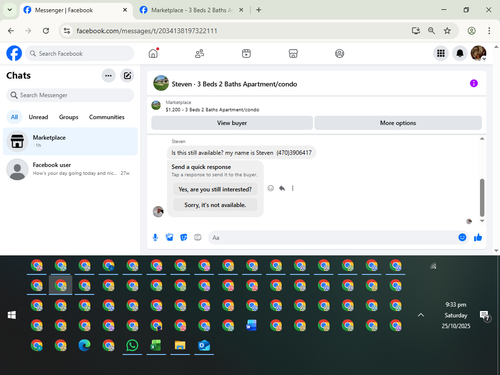Open Outlook from the taskbar
Image resolution: width=500 pixels, height=375 pixels.
[204, 345]
